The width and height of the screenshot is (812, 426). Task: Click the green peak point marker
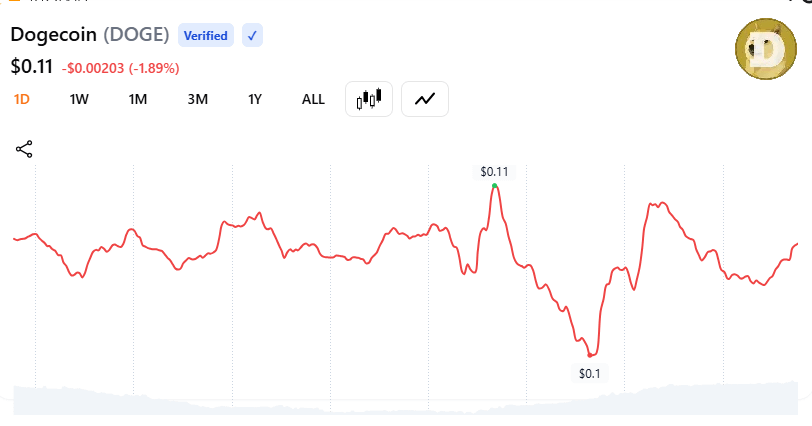[494, 186]
